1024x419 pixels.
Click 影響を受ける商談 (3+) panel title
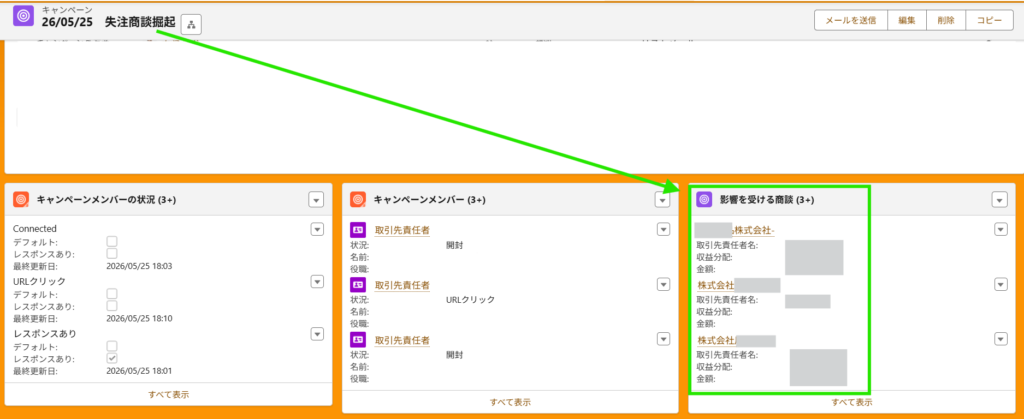pos(767,200)
